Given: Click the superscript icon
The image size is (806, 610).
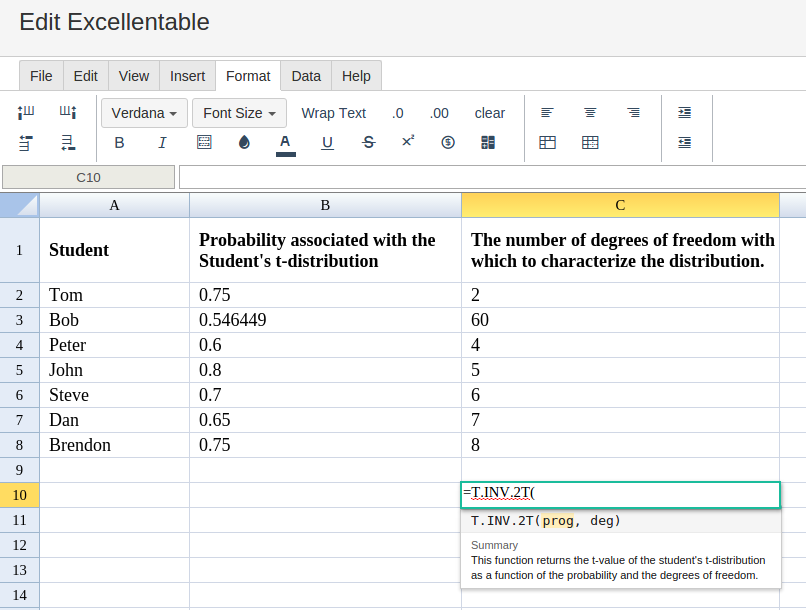Looking at the screenshot, I should point(408,142).
